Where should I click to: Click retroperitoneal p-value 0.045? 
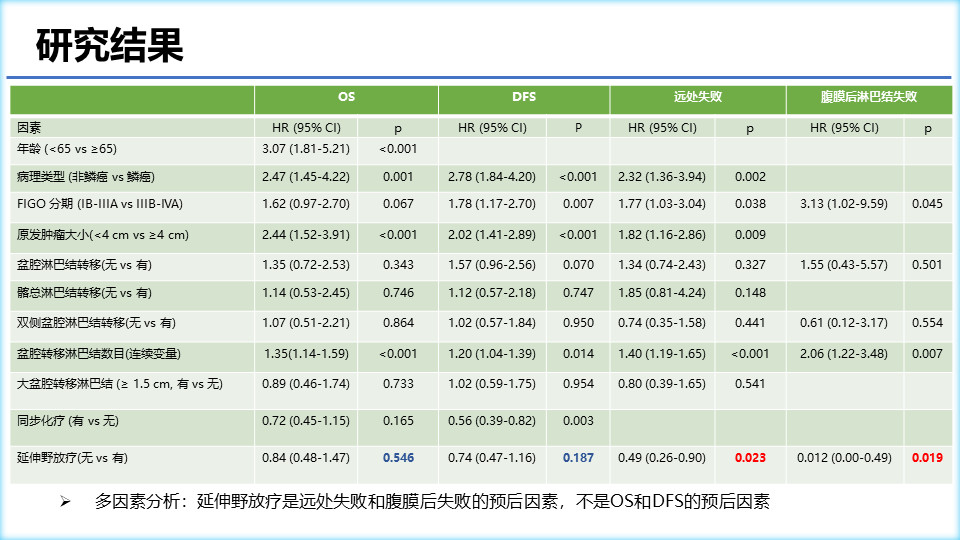(928, 204)
